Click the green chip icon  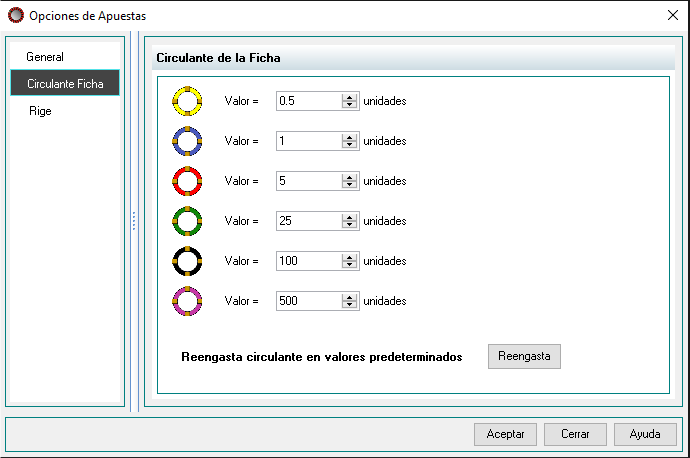187,221
